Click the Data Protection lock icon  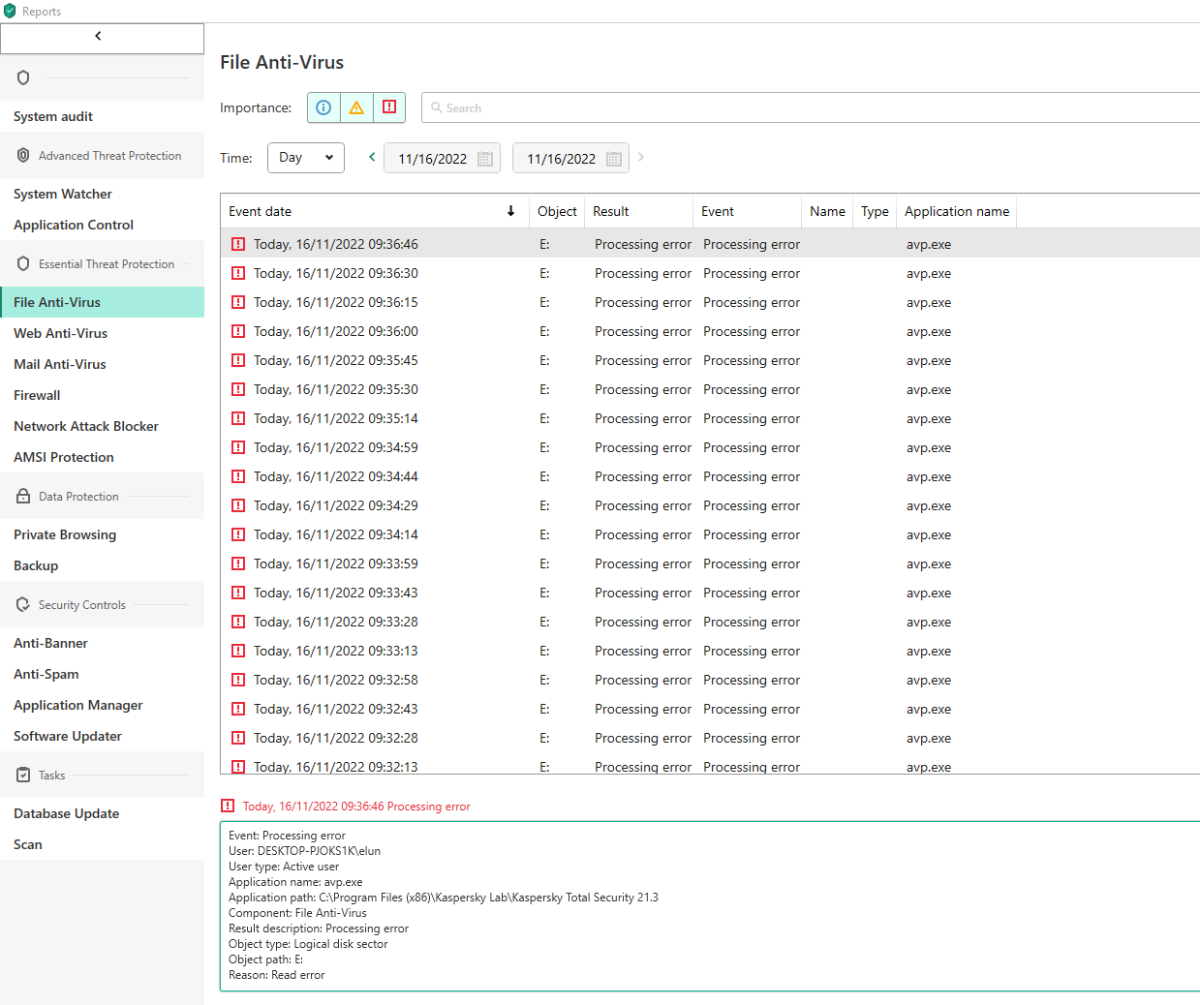pos(23,497)
